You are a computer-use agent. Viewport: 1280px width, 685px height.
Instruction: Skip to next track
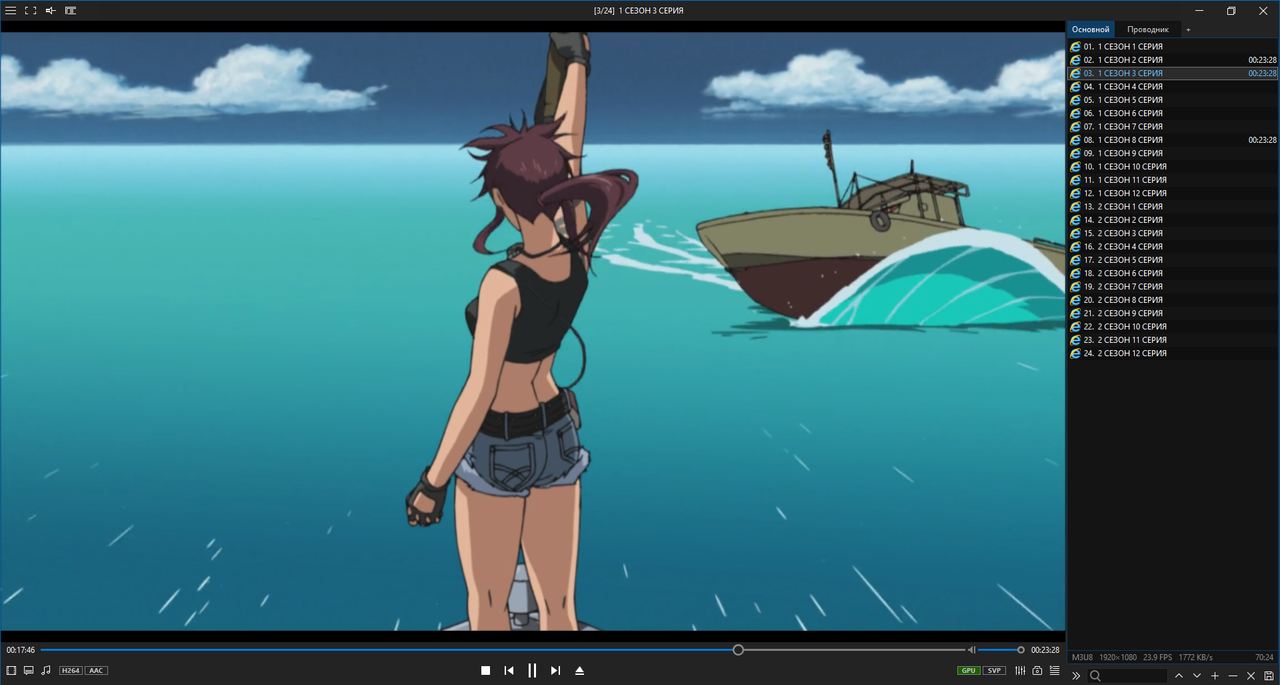[556, 670]
